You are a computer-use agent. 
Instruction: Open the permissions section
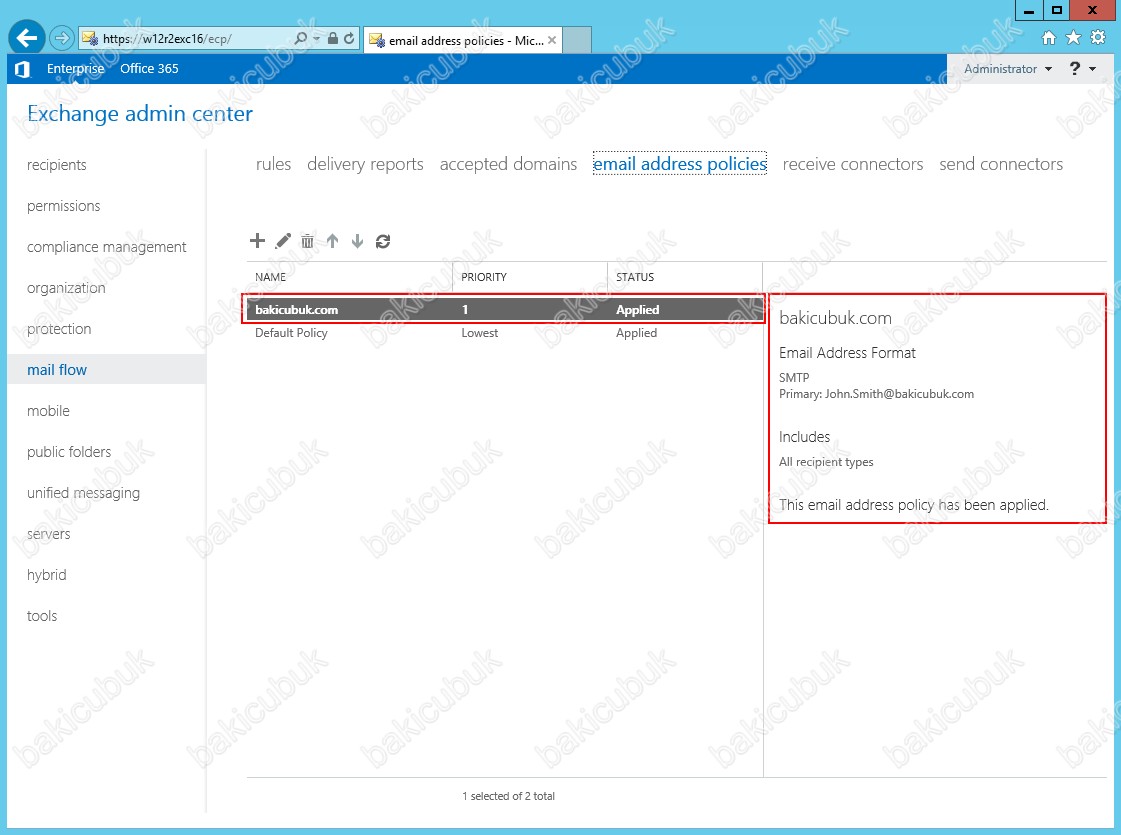(x=64, y=206)
